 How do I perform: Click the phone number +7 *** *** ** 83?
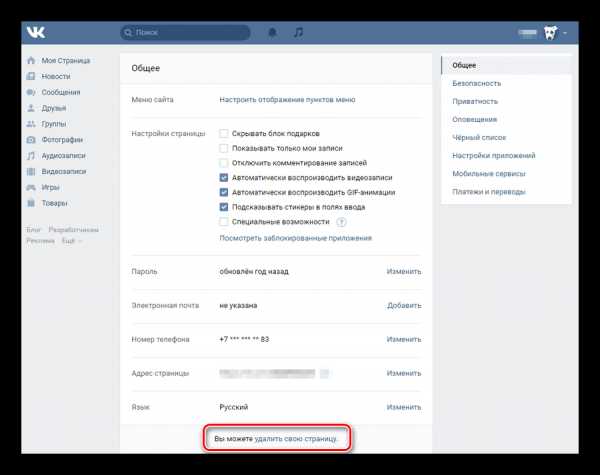[x=244, y=339]
